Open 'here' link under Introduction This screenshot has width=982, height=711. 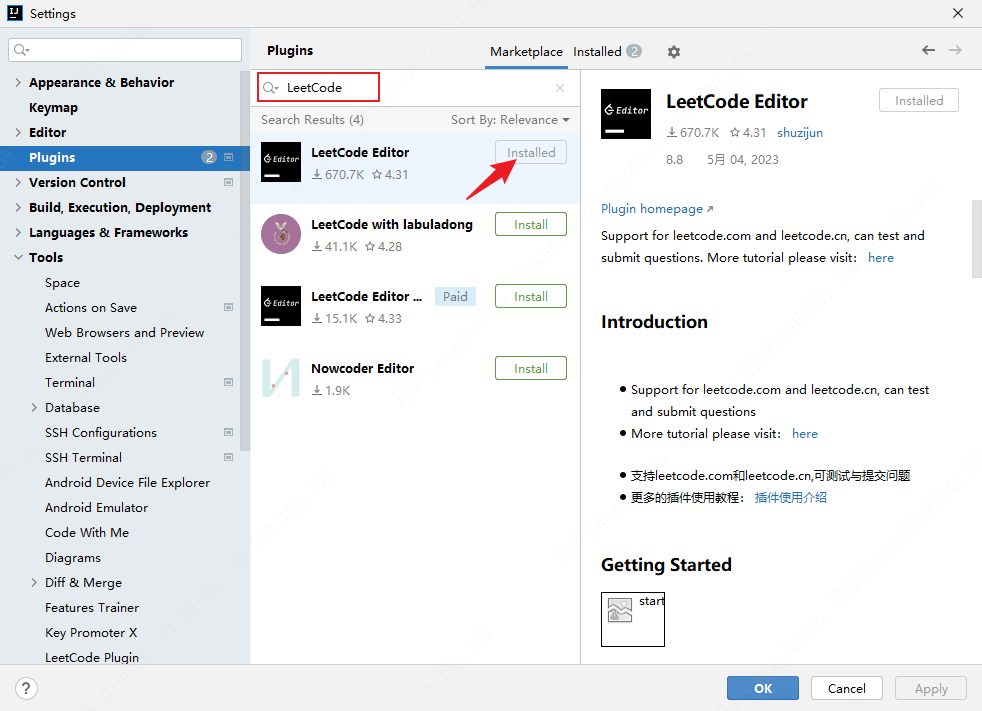pyautogui.click(x=805, y=433)
